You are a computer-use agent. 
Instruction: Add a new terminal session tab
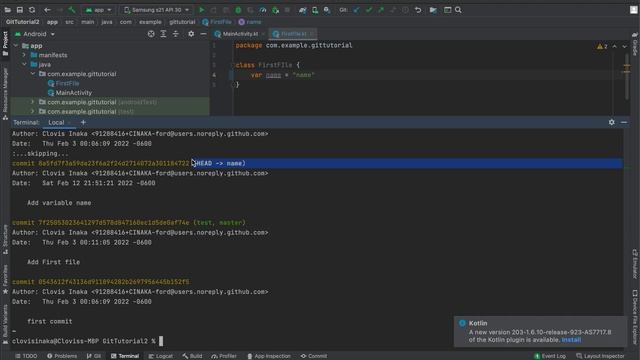click(x=83, y=122)
